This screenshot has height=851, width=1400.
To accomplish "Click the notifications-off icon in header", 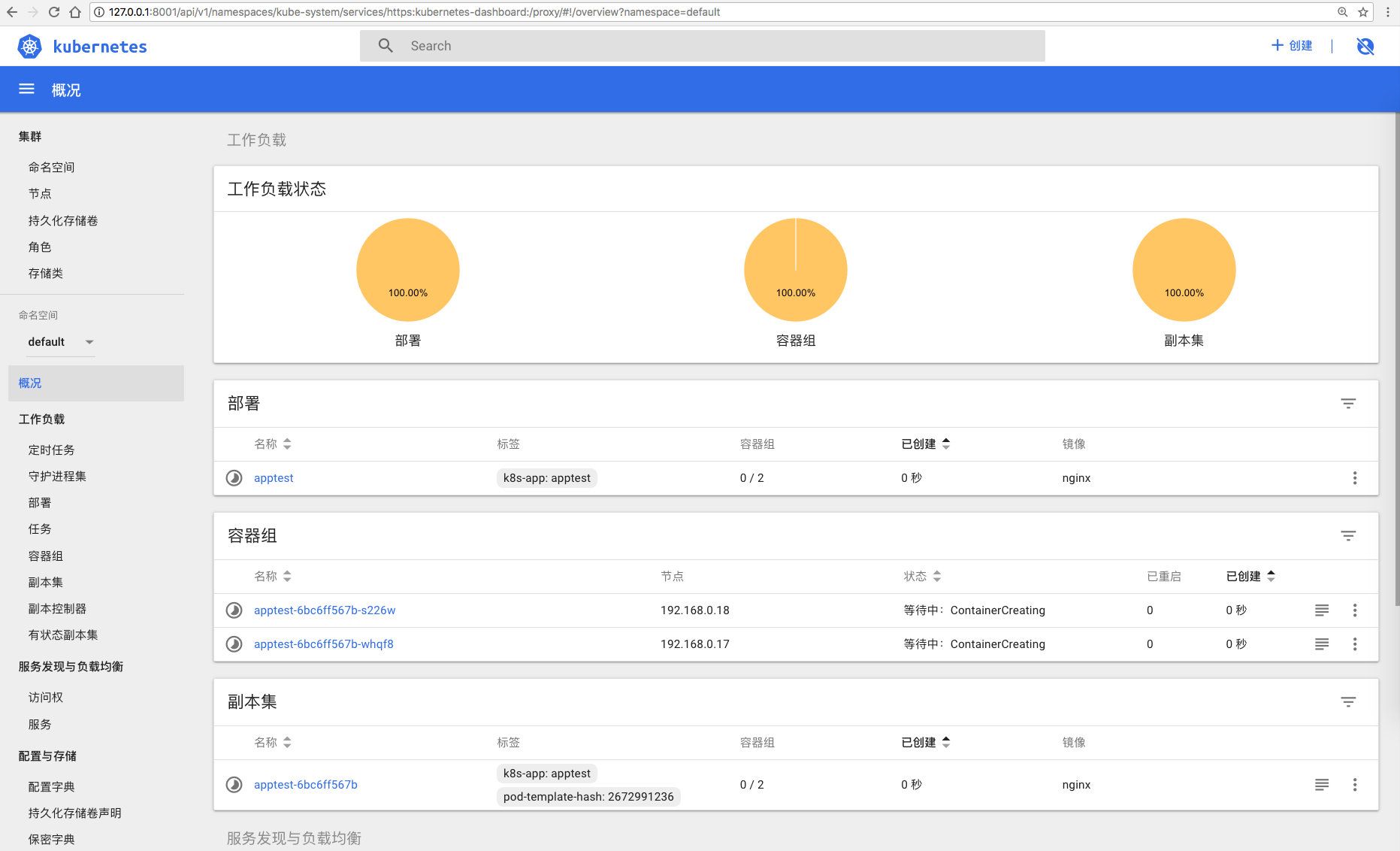I will click(1365, 47).
